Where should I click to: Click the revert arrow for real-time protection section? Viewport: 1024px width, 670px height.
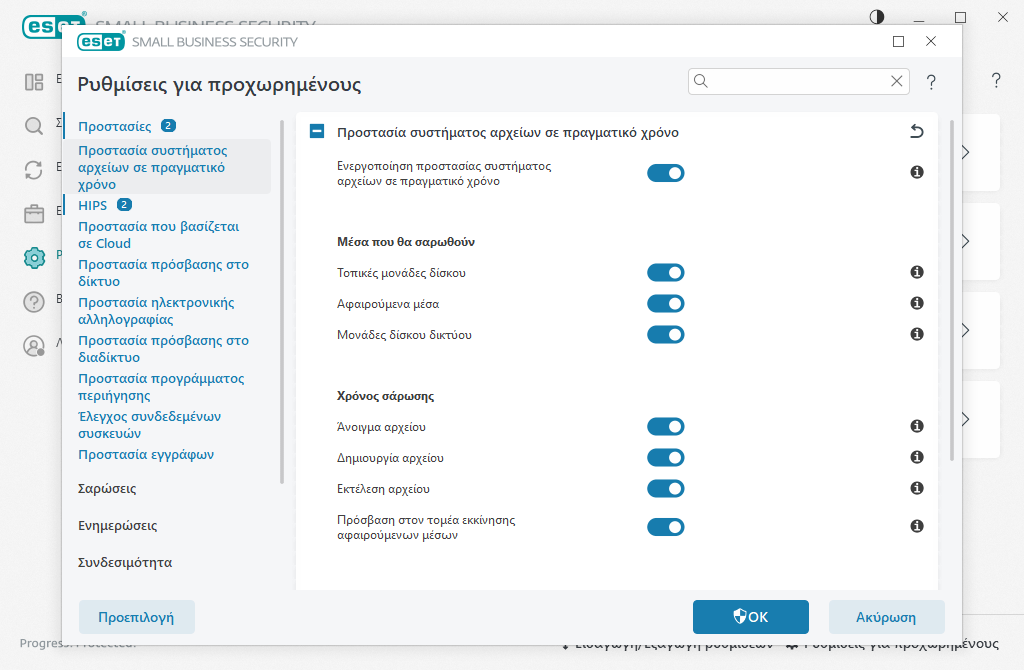pos(916,132)
